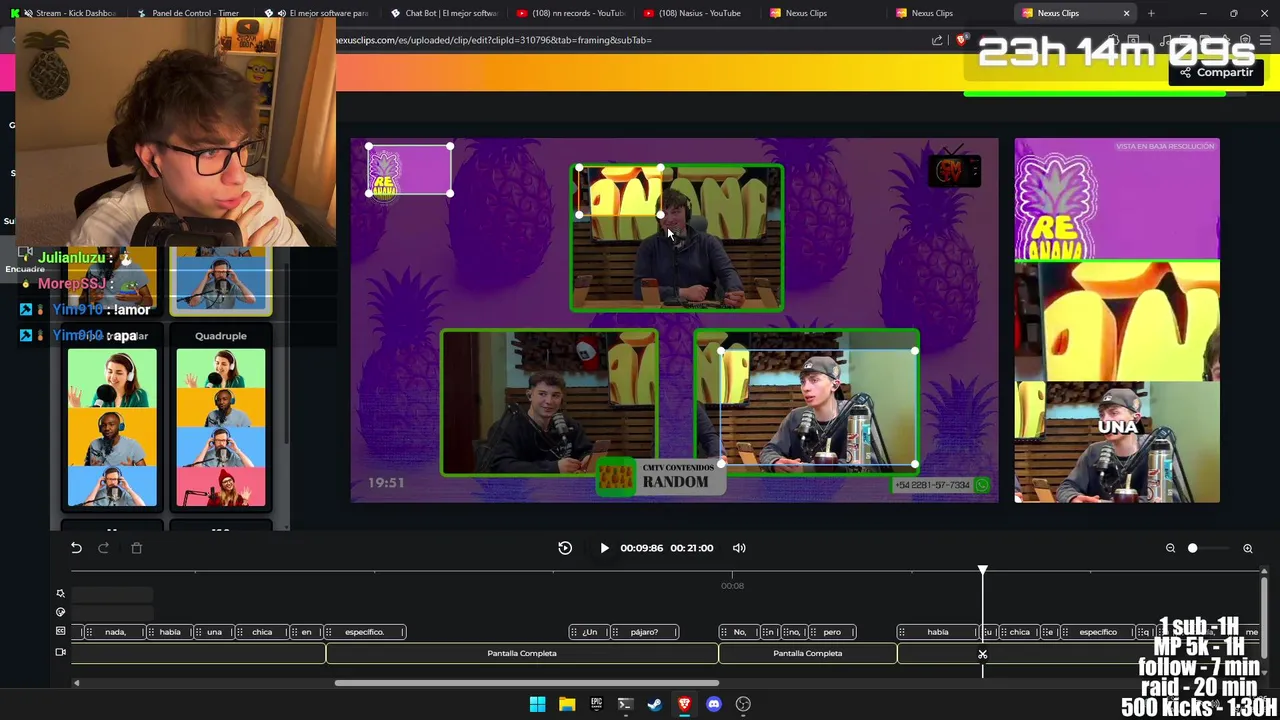
Task: Select caption word 'pero'
Action: coord(832,632)
